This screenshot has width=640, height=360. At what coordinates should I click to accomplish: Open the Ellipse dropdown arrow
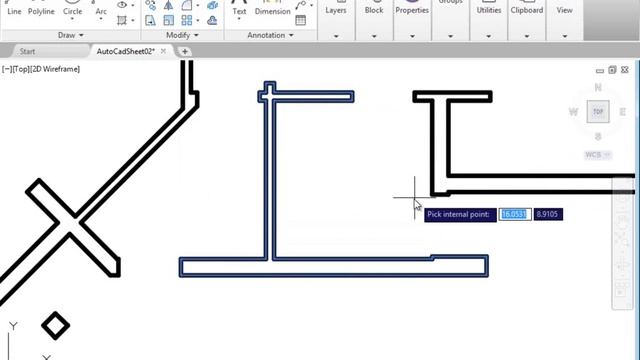[x=133, y=5]
